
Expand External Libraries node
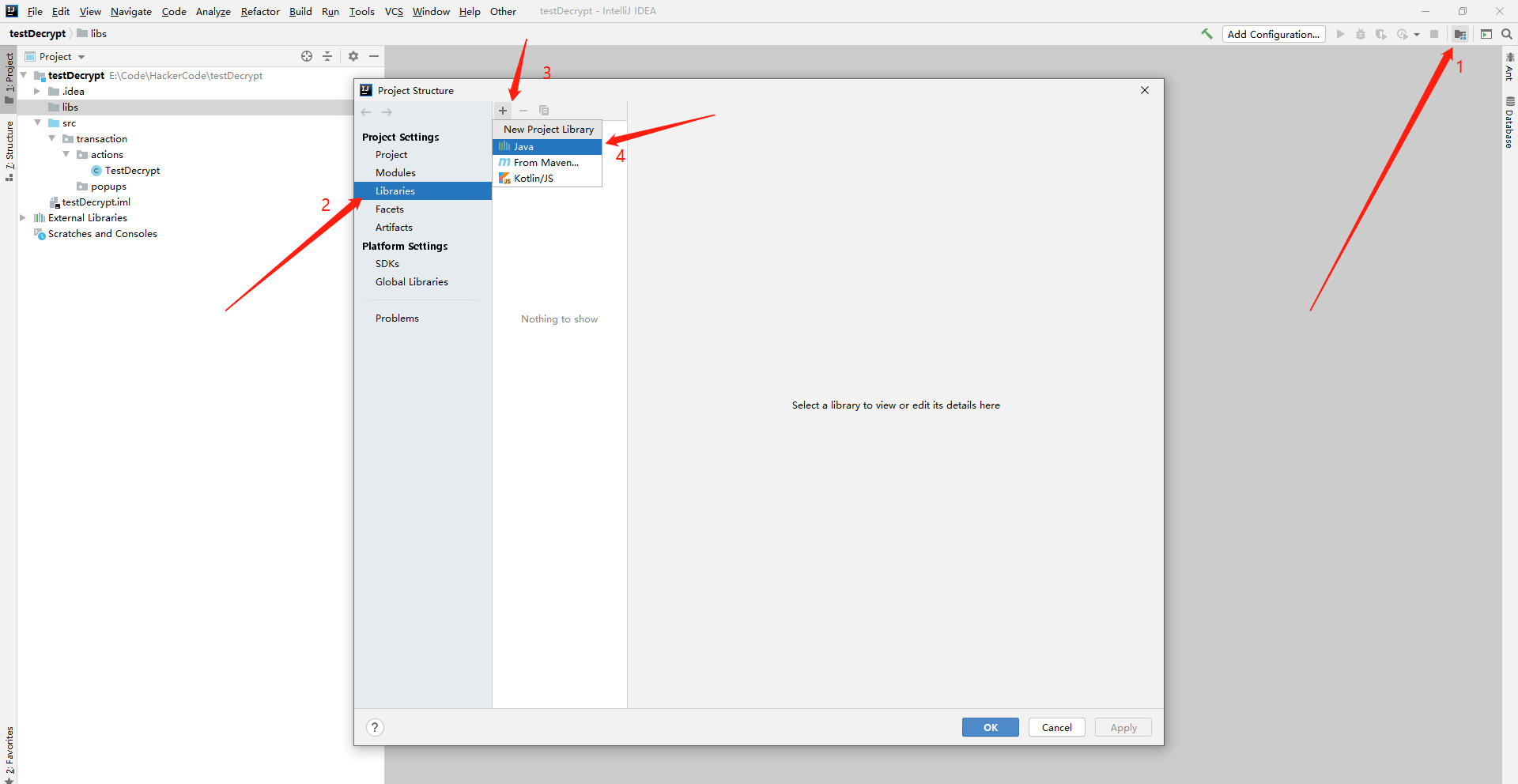point(23,218)
